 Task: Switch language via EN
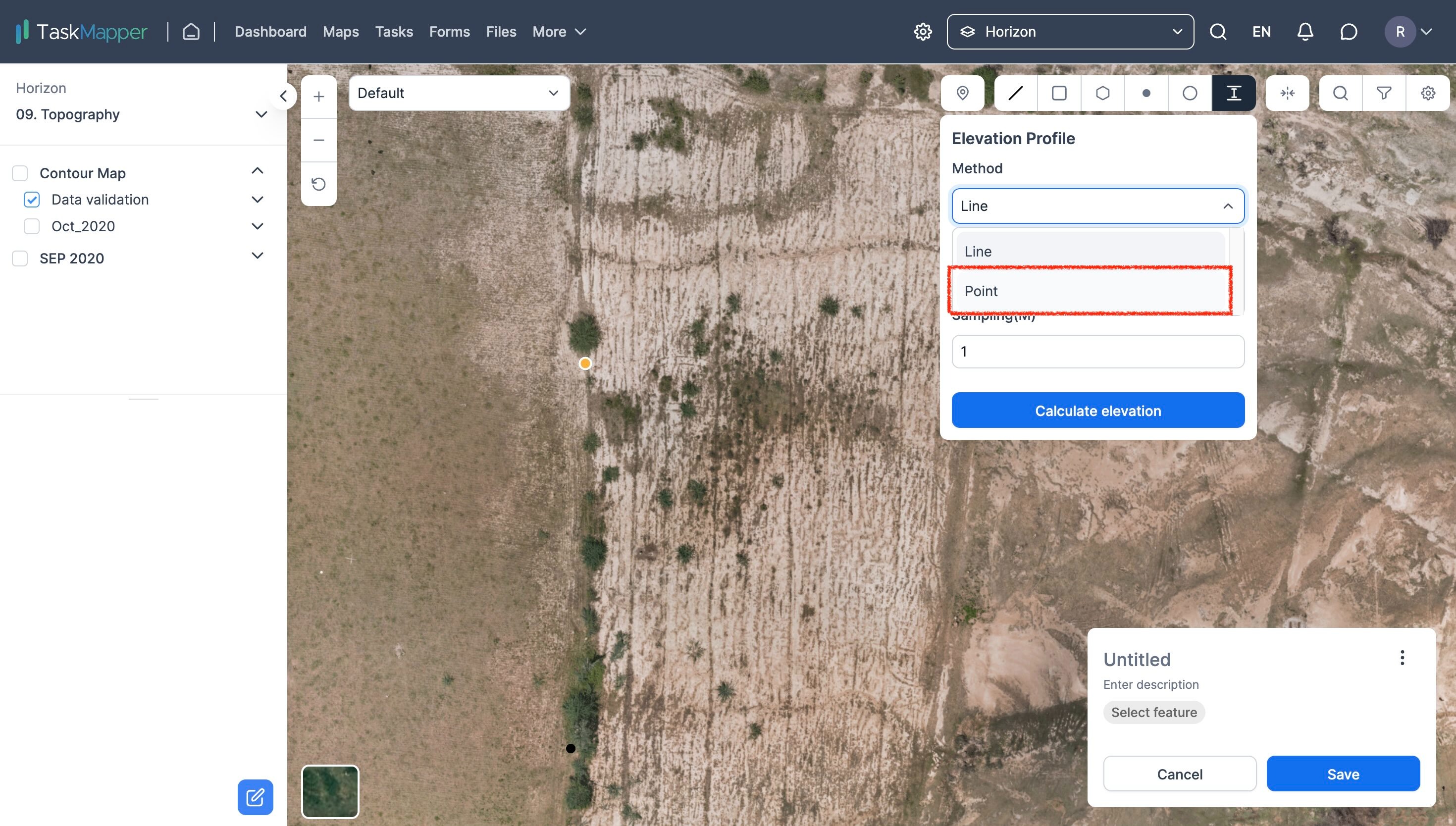pos(1261,32)
